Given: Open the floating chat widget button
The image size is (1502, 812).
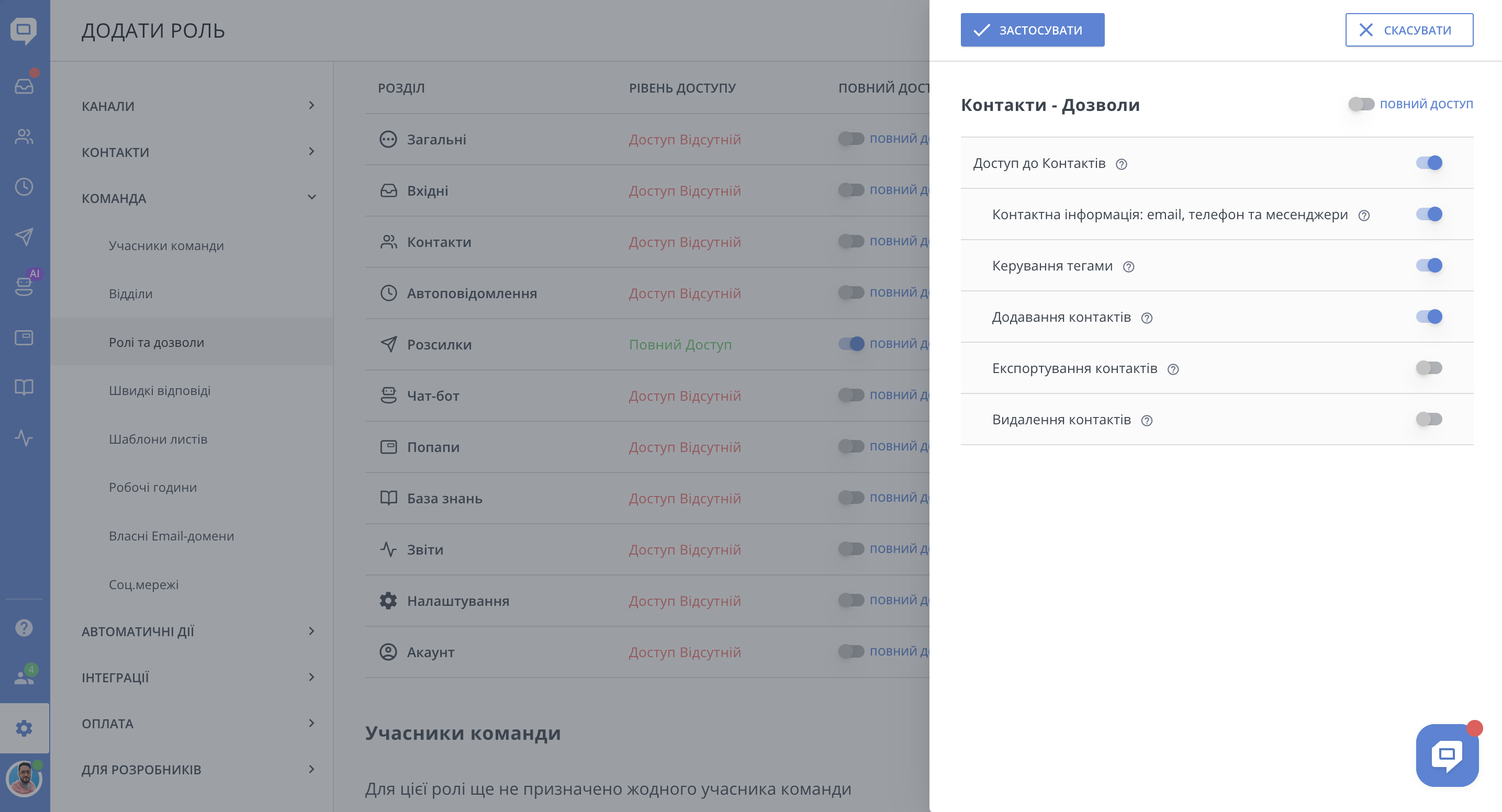Looking at the screenshot, I should coord(1447,755).
